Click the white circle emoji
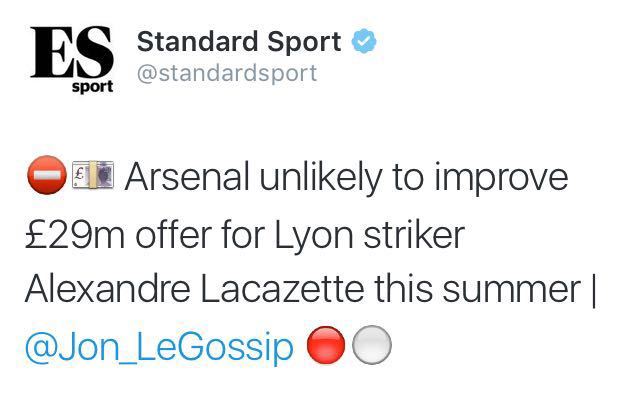This screenshot has width=640, height=410. (371, 345)
